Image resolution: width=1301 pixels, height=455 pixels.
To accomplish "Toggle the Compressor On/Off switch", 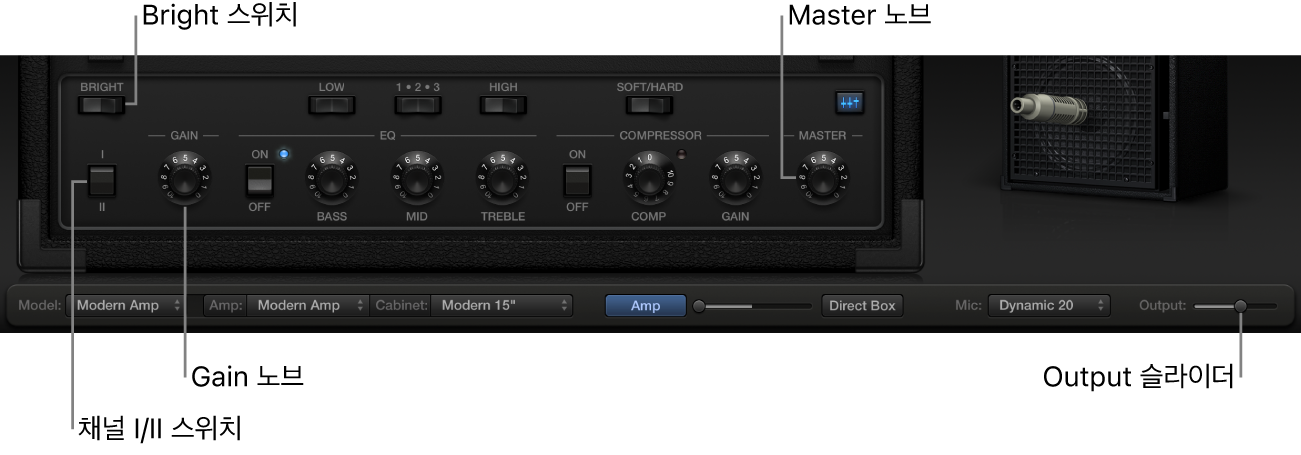I will pos(577,181).
